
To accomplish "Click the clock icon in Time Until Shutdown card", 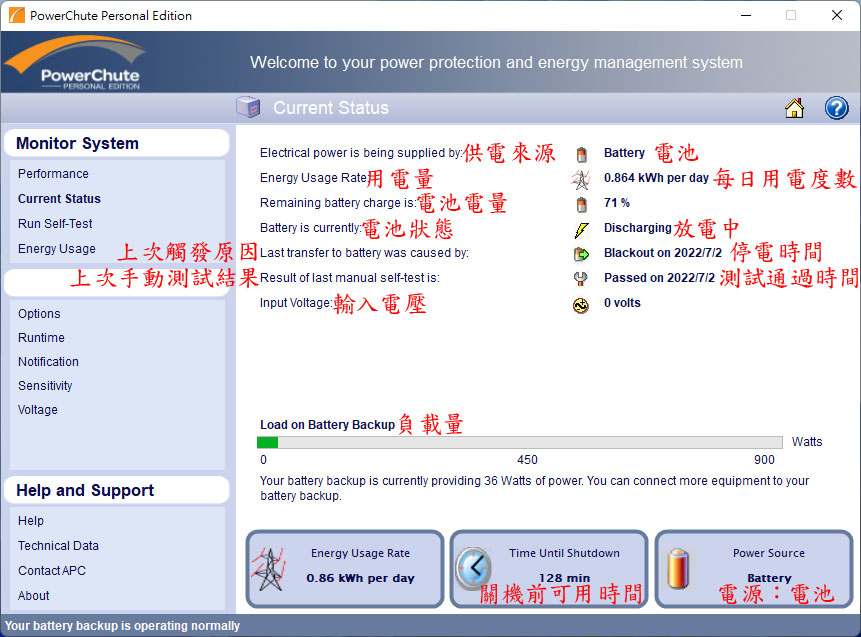I will coord(473,568).
